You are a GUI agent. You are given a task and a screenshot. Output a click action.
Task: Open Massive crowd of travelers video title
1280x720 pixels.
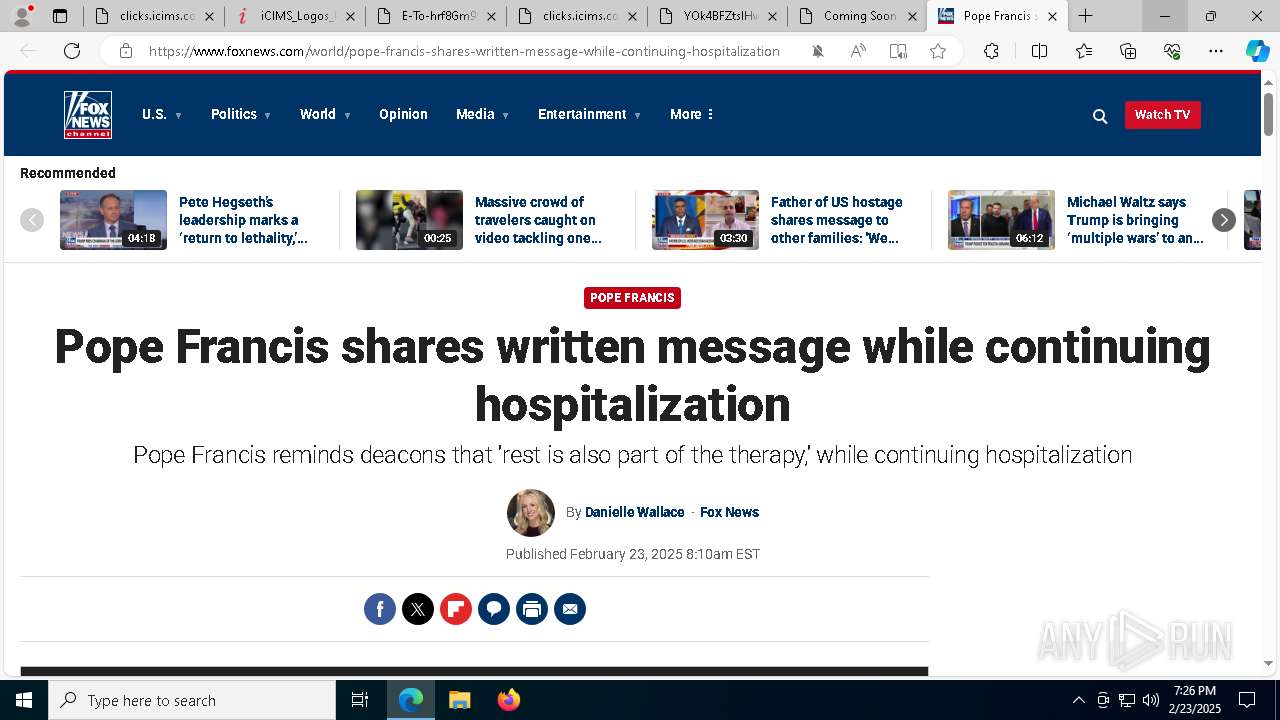[x=540, y=220]
